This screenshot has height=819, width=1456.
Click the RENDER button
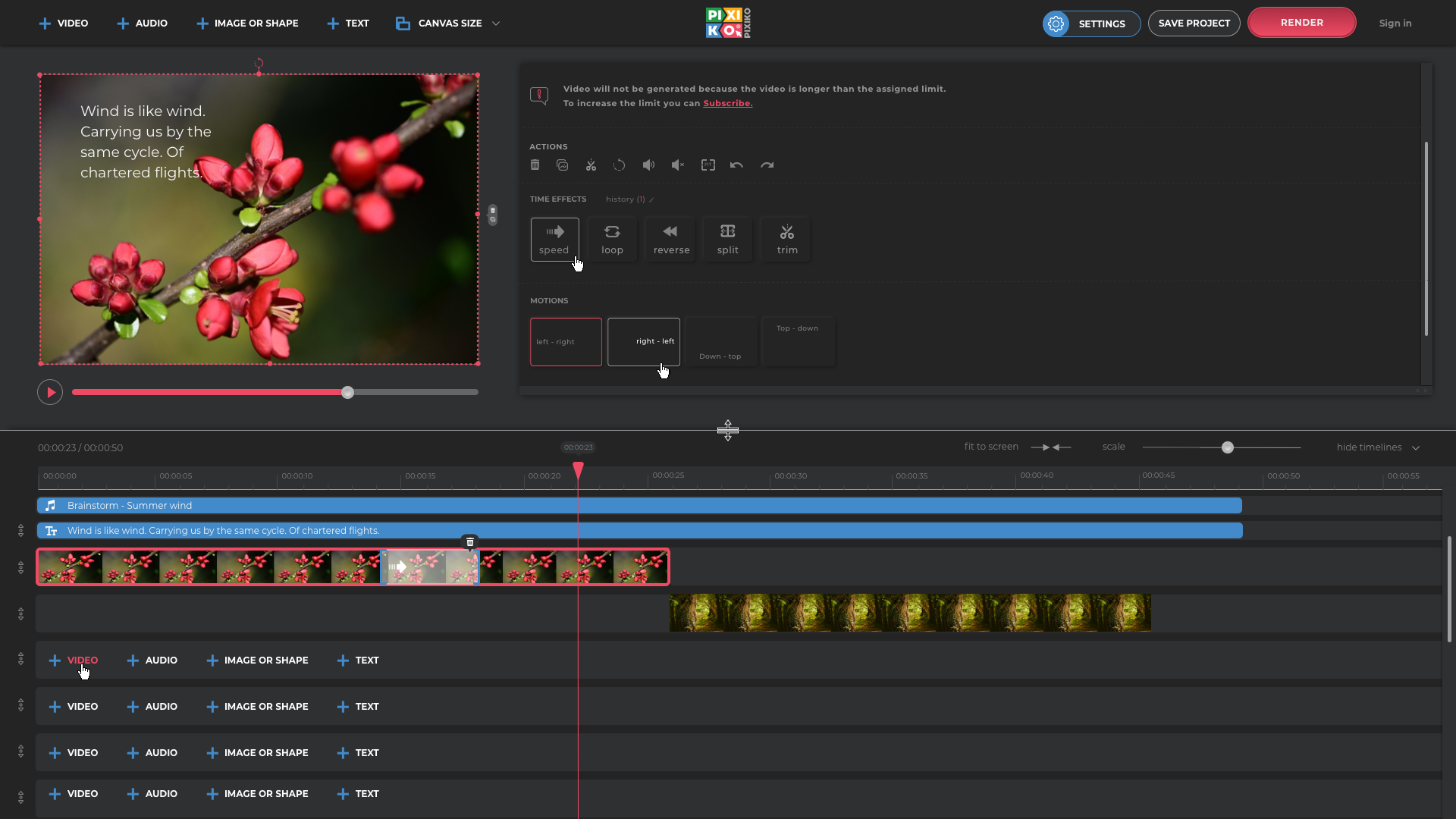pyautogui.click(x=1301, y=22)
